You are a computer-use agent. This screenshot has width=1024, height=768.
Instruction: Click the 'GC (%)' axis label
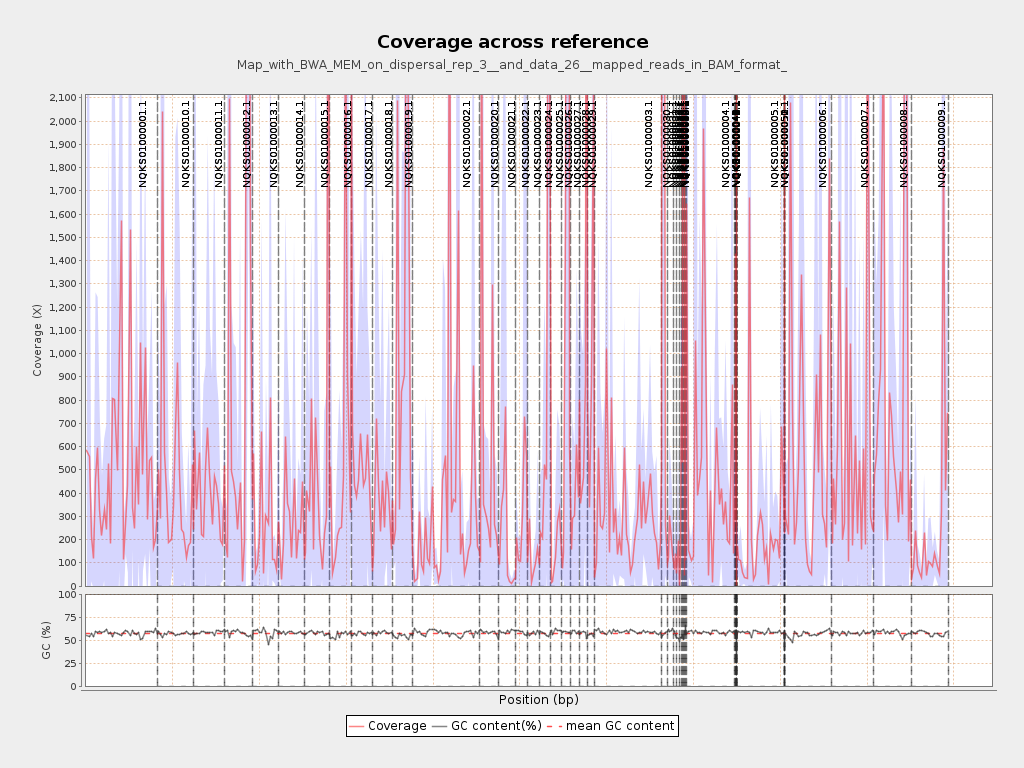(46, 640)
